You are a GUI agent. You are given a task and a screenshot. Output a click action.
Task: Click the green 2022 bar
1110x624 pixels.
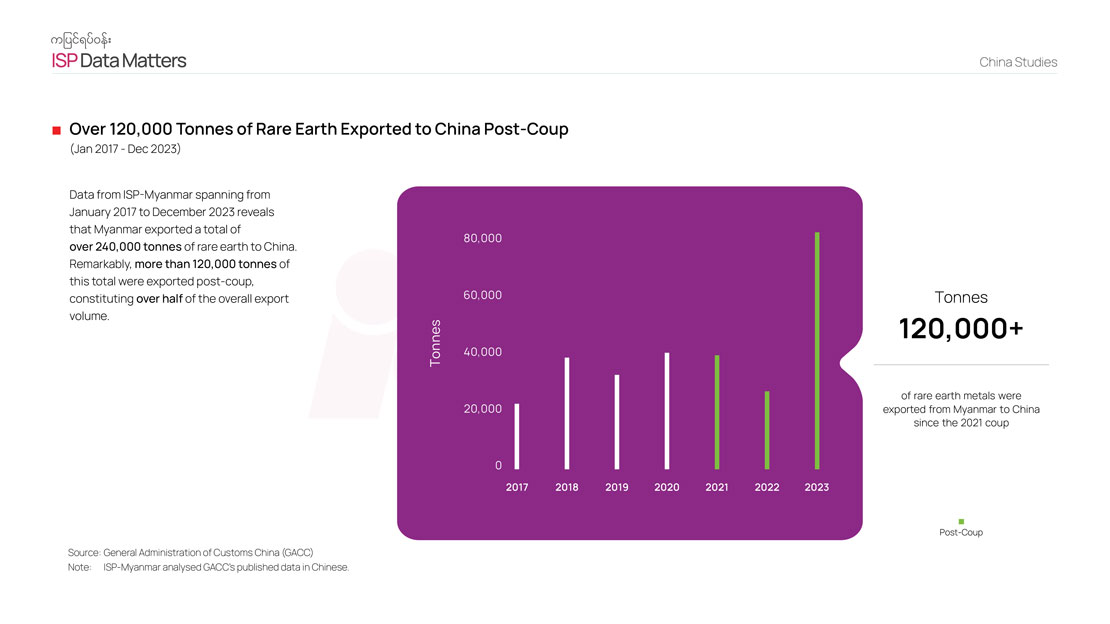(x=767, y=430)
